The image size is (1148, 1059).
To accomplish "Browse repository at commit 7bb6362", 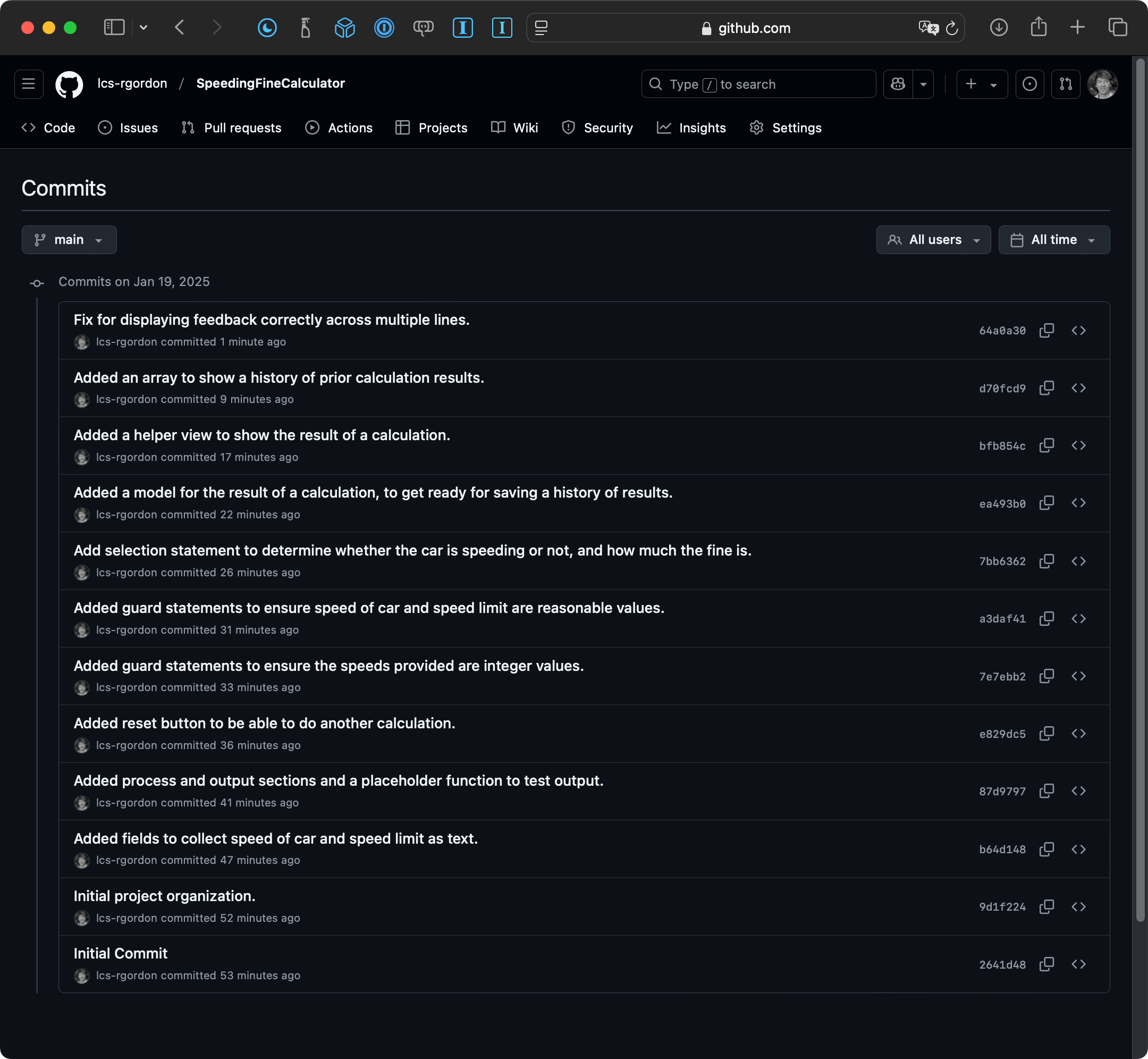I will 1078,561.
